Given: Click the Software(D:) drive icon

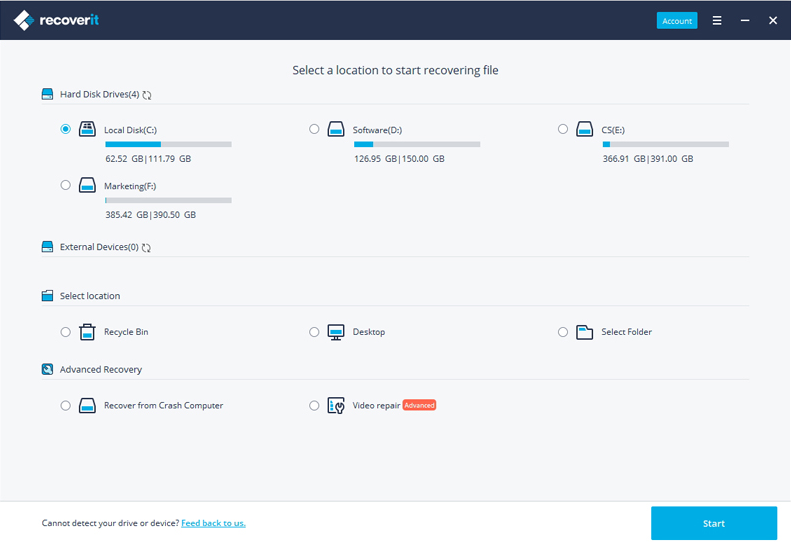Looking at the screenshot, I should pos(336,129).
